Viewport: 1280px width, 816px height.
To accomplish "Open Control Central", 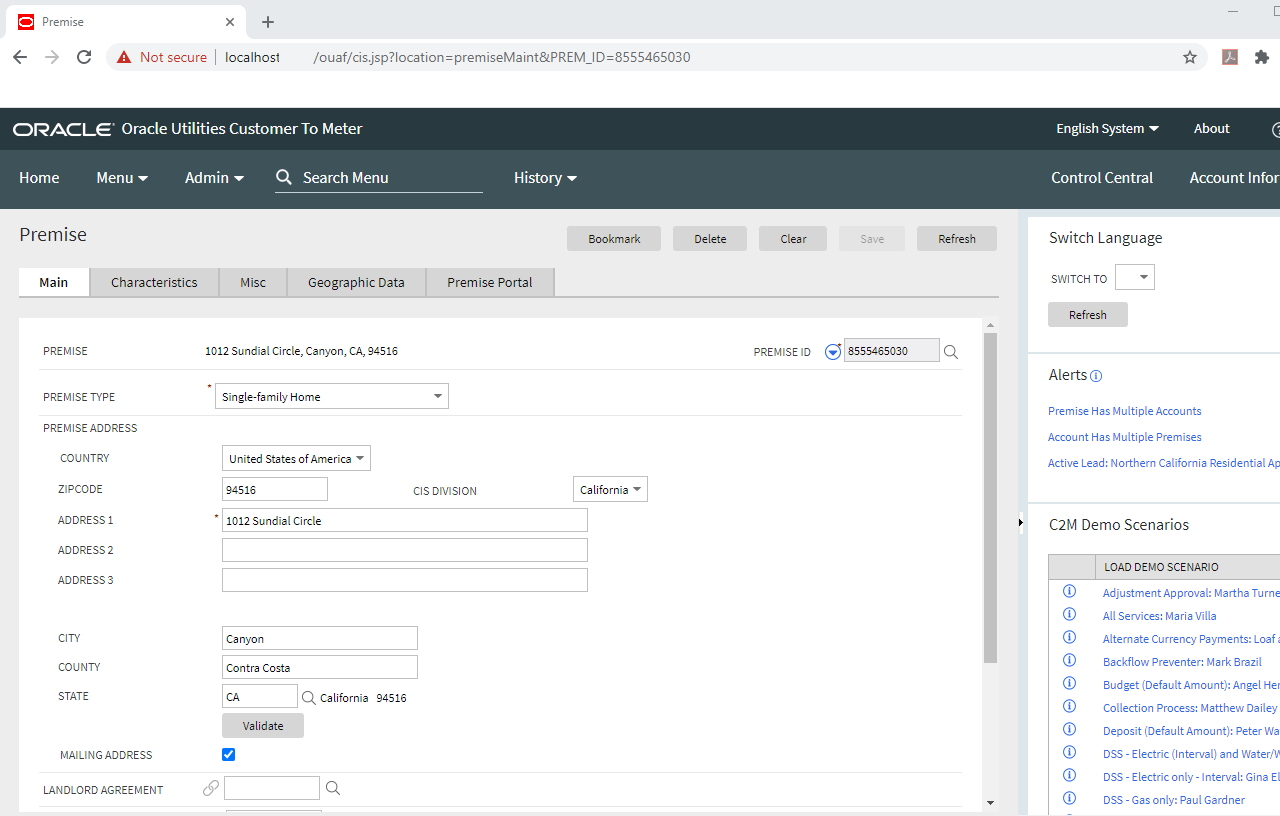I will [1102, 178].
